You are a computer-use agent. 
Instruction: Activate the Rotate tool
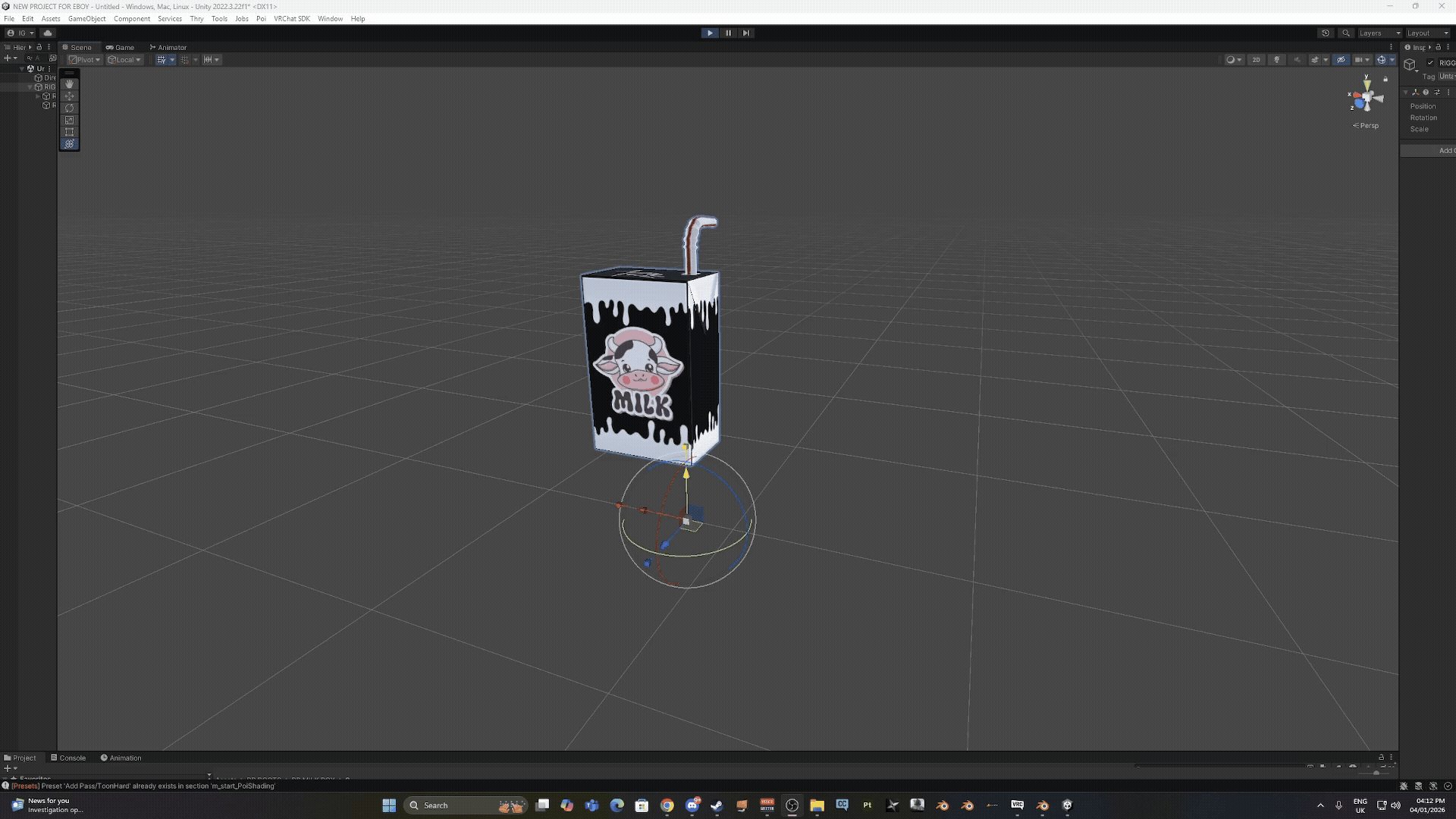pyautogui.click(x=69, y=108)
